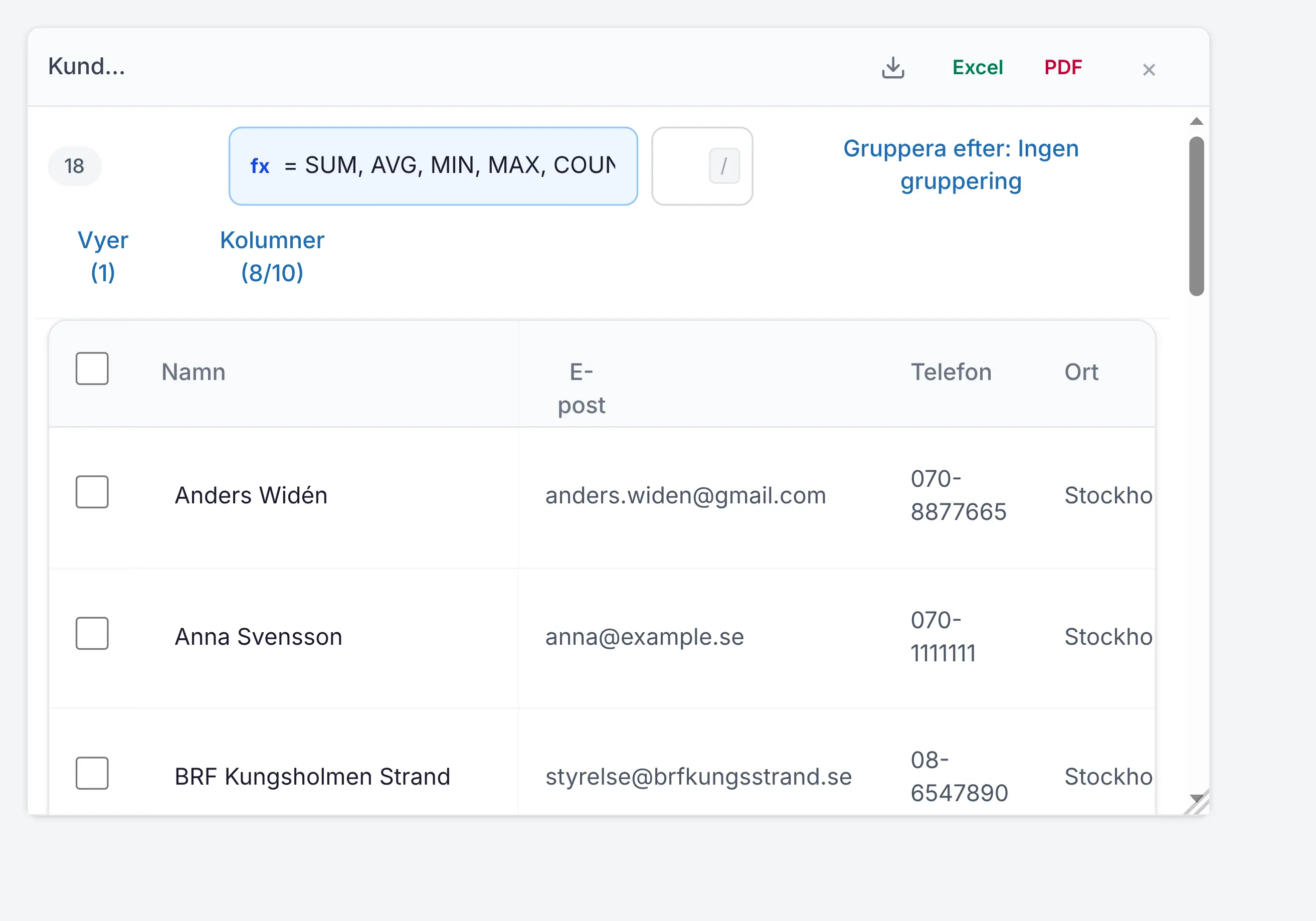This screenshot has width=1316, height=921.
Task: Click the name Anna Svensson
Action: point(259,637)
